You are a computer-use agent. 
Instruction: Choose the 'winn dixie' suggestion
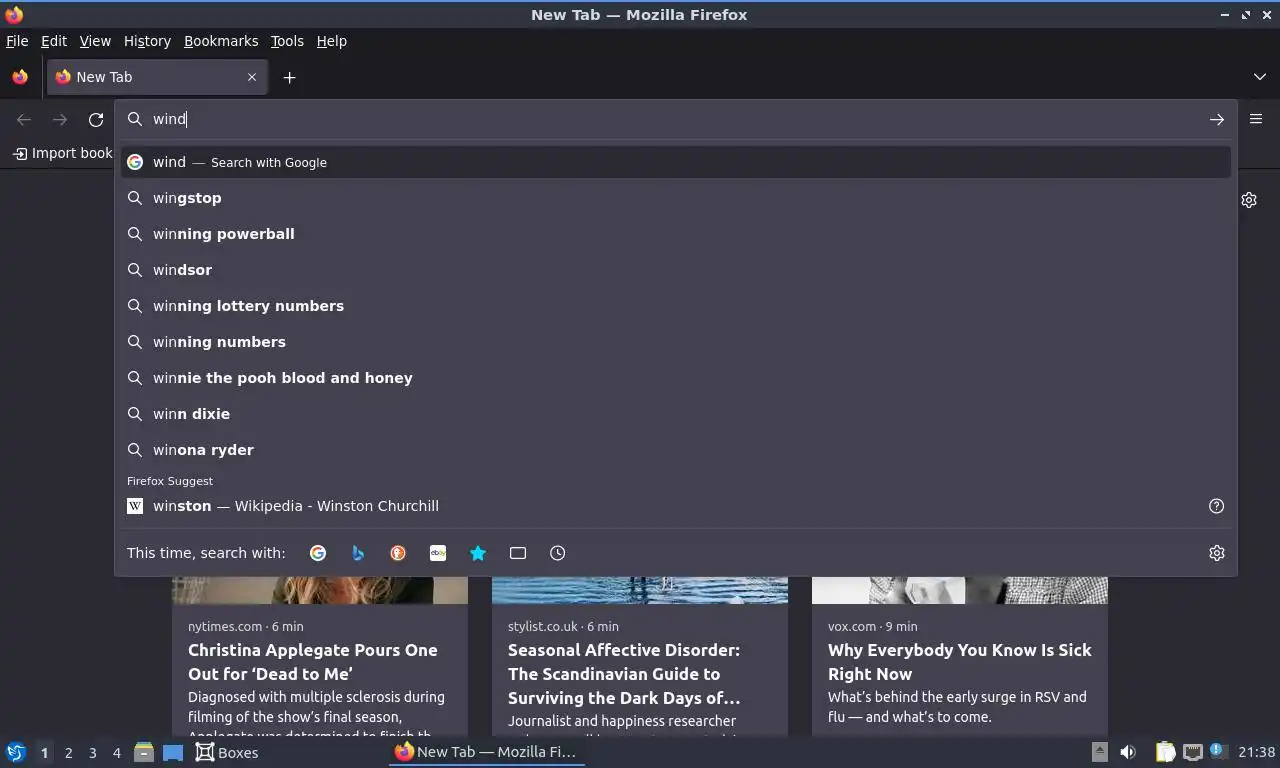tap(676, 414)
